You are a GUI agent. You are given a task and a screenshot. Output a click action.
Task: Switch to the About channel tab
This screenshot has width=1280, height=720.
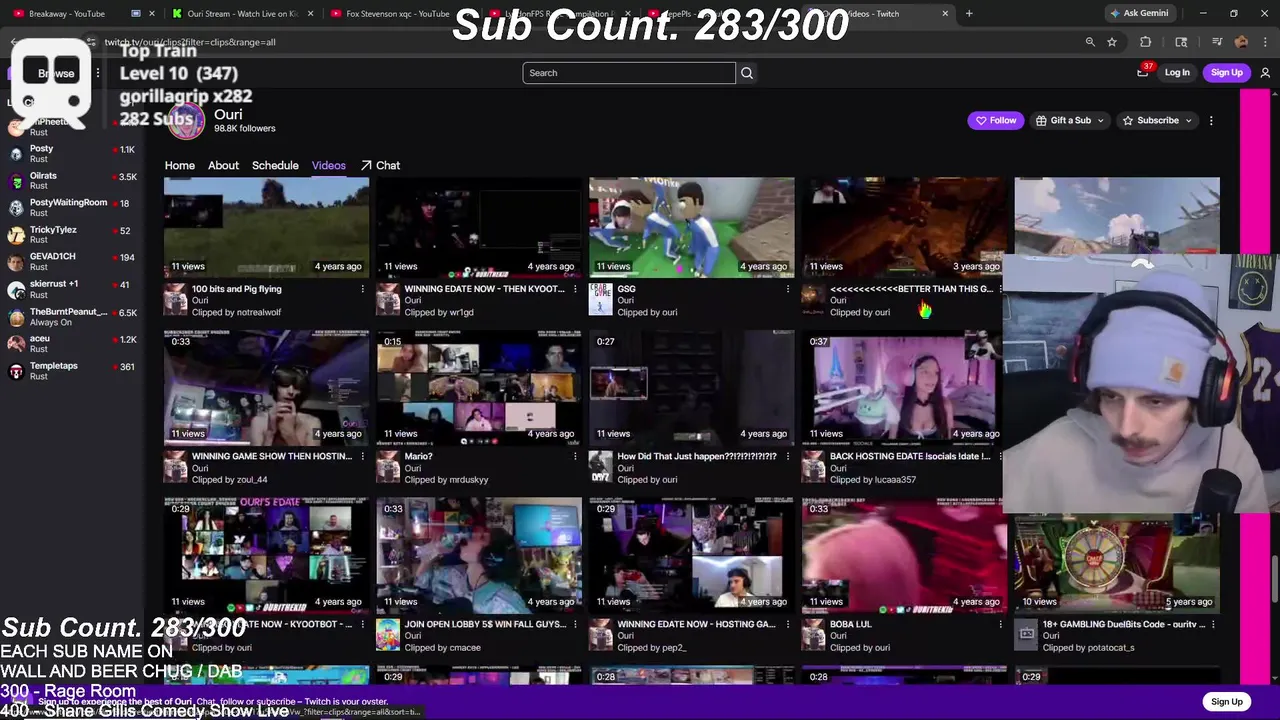pyautogui.click(x=223, y=166)
